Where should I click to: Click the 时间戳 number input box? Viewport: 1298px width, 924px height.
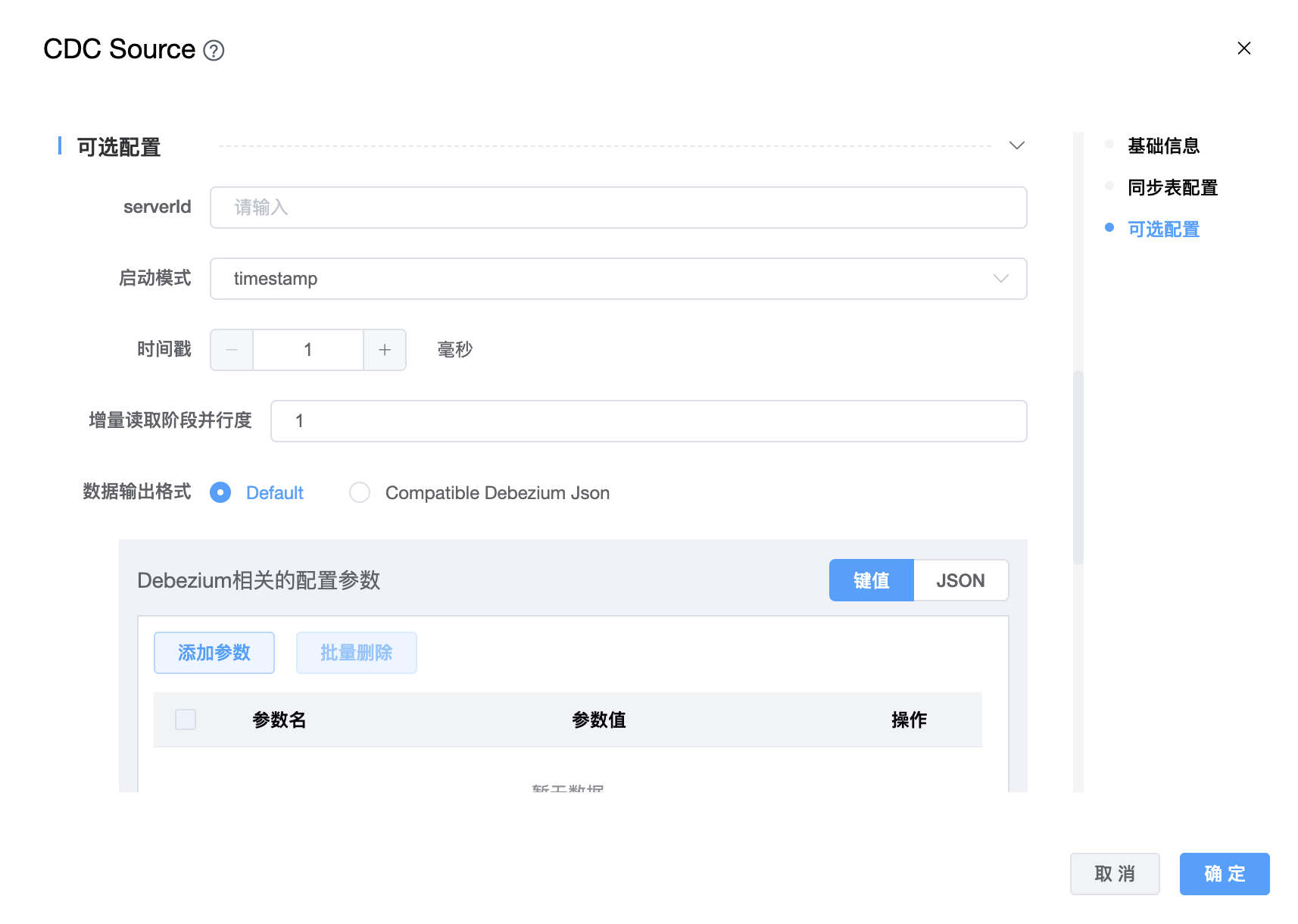[x=308, y=350]
